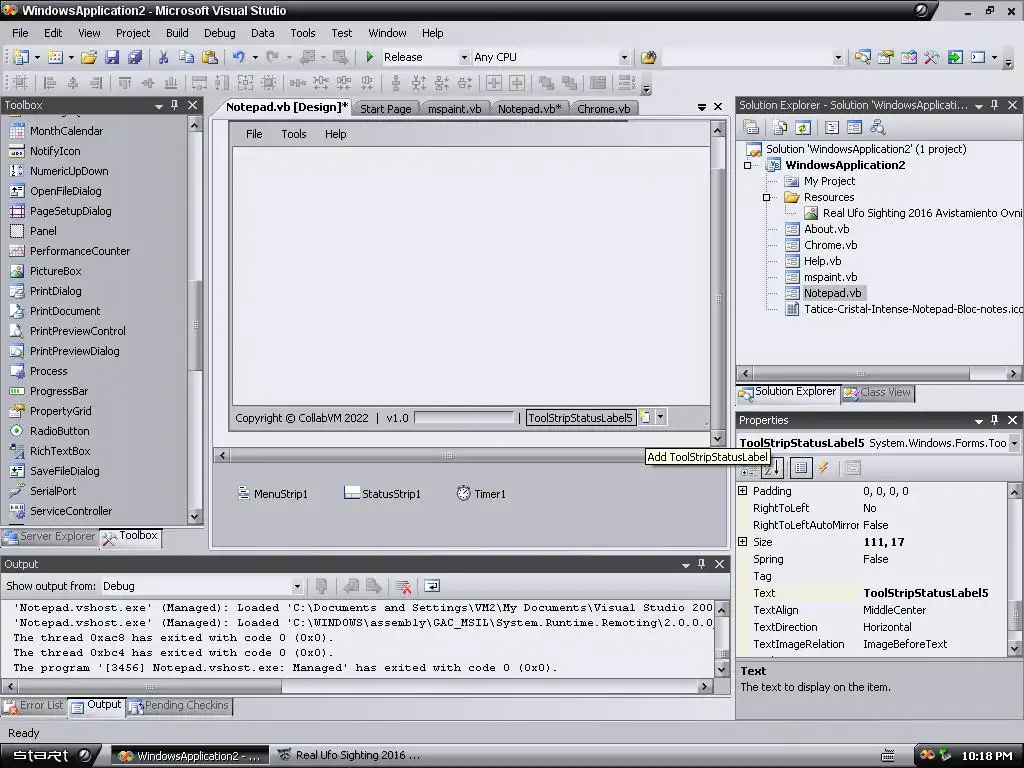Show properties list icon in the Properties panel
Image resolution: width=1024 pixels, height=768 pixels.
(x=801, y=468)
